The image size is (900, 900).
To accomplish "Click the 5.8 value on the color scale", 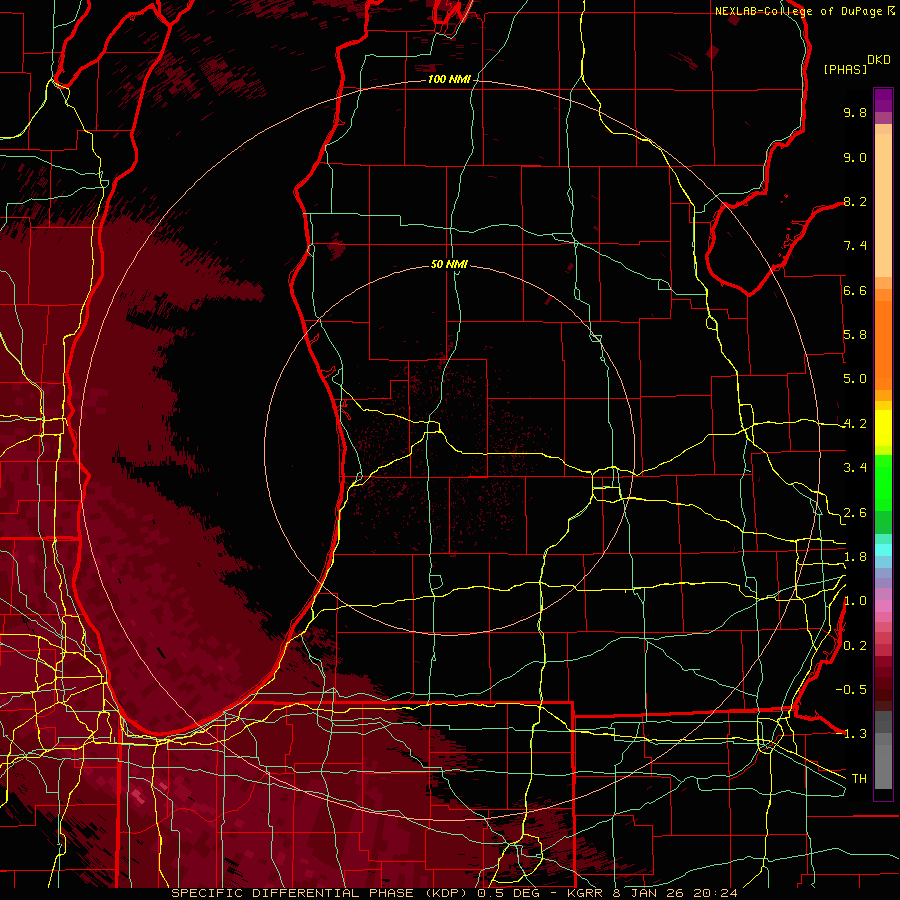I will pyautogui.click(x=855, y=335).
